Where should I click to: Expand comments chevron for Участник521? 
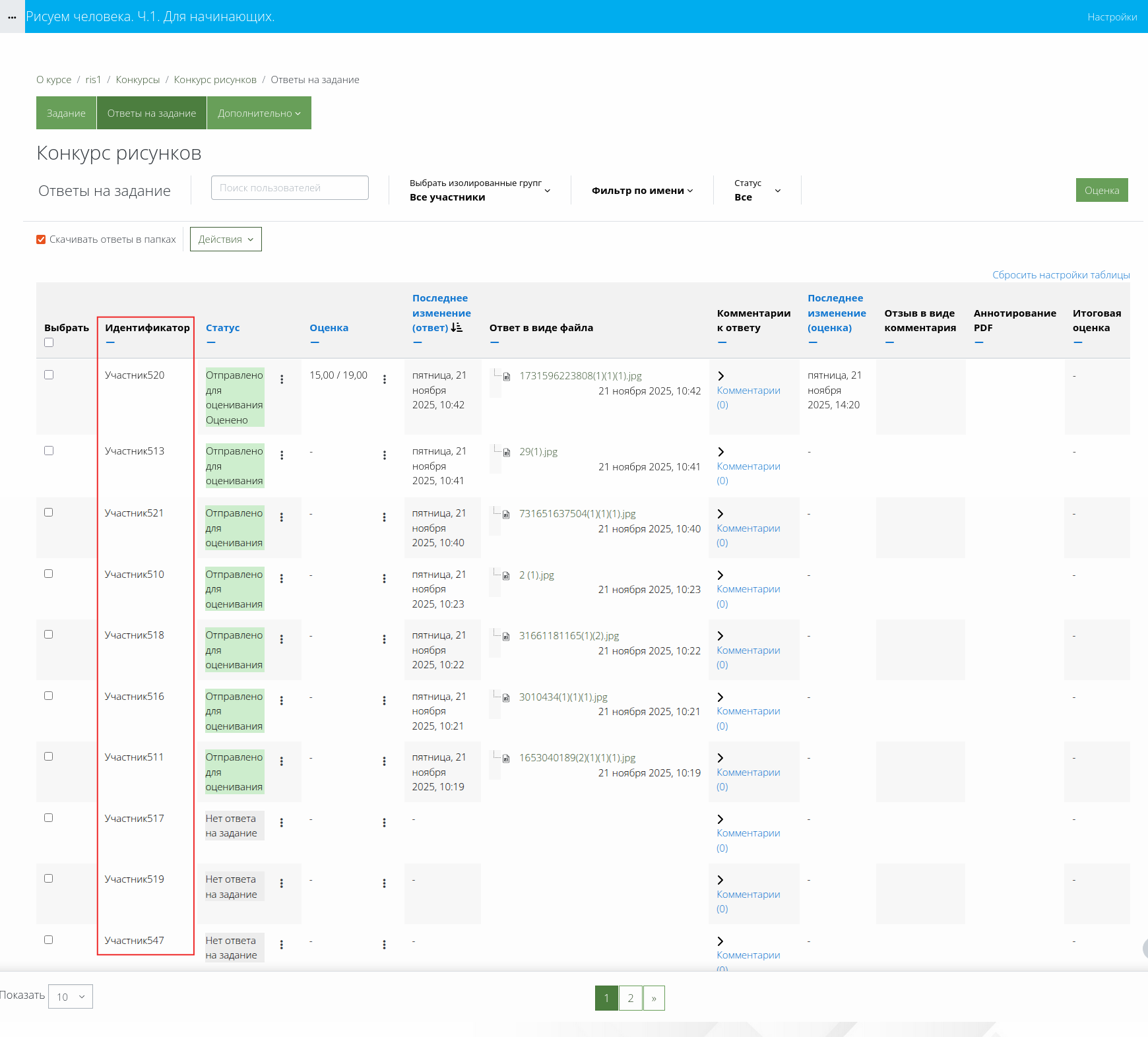[720, 514]
